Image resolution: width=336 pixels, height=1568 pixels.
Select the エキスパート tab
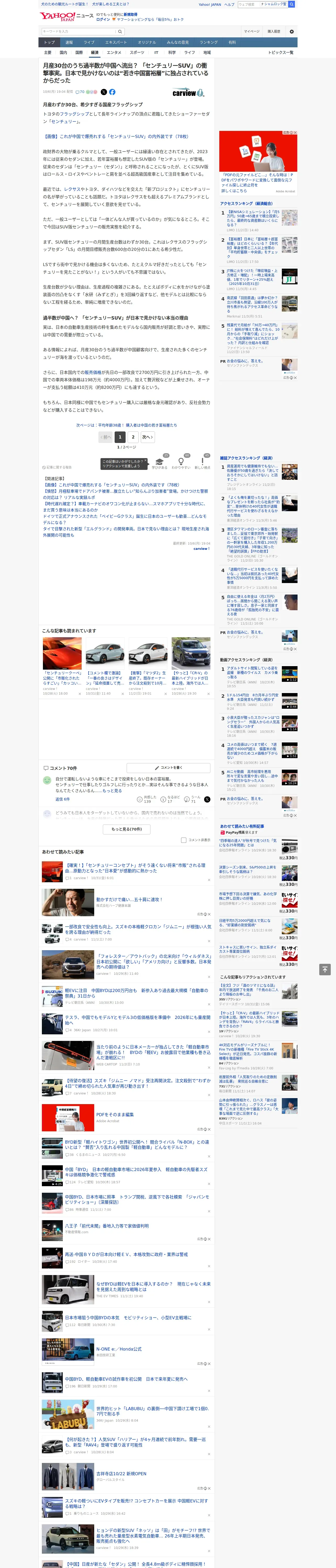(116, 43)
